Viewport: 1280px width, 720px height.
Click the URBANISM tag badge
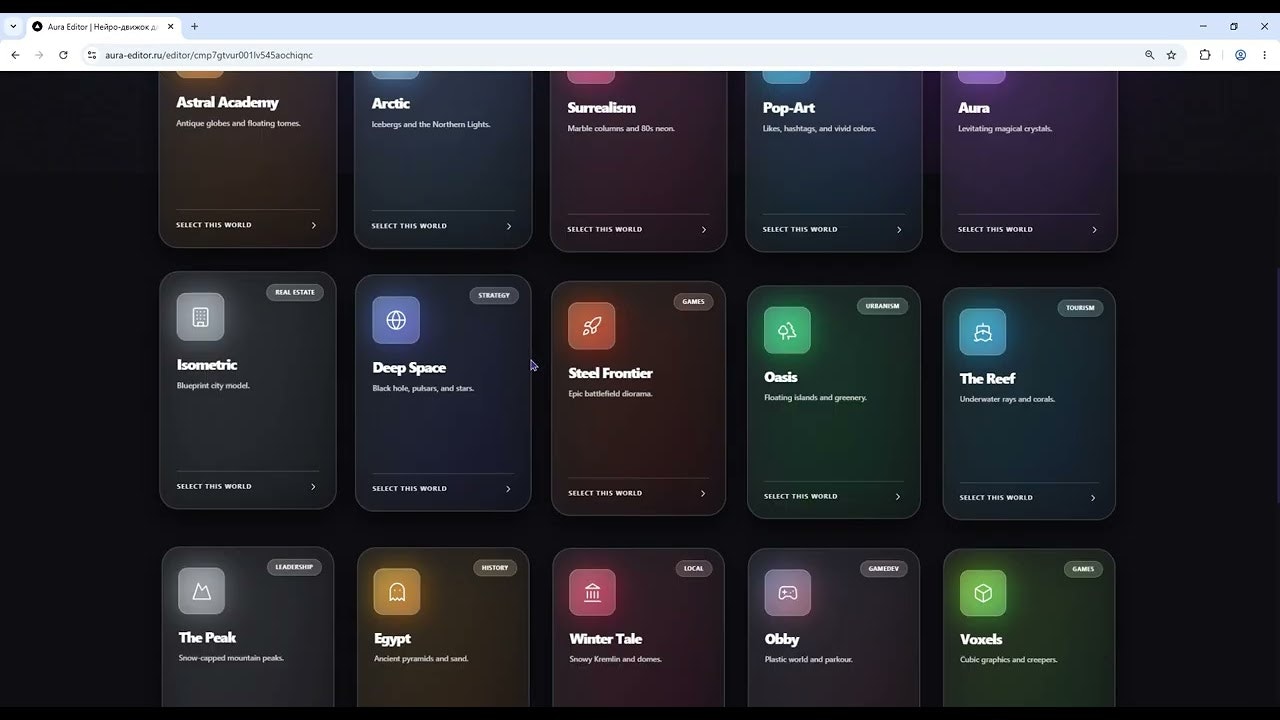(882, 306)
